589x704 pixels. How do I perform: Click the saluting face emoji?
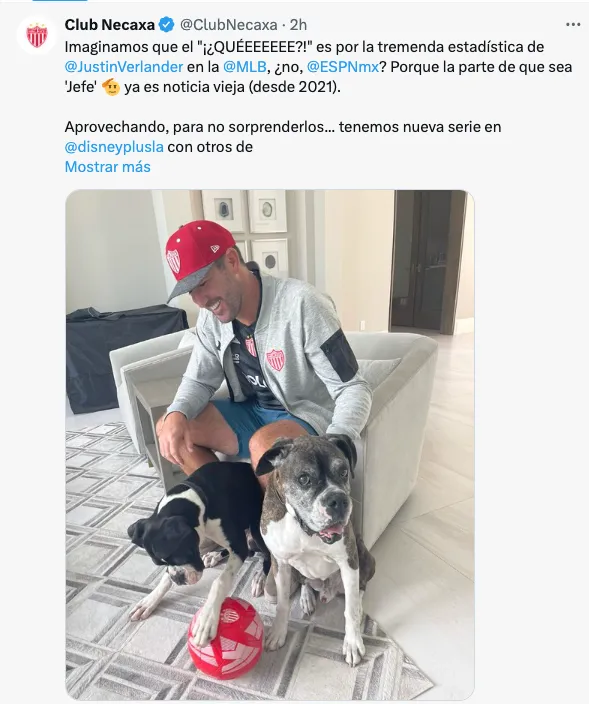[111, 87]
